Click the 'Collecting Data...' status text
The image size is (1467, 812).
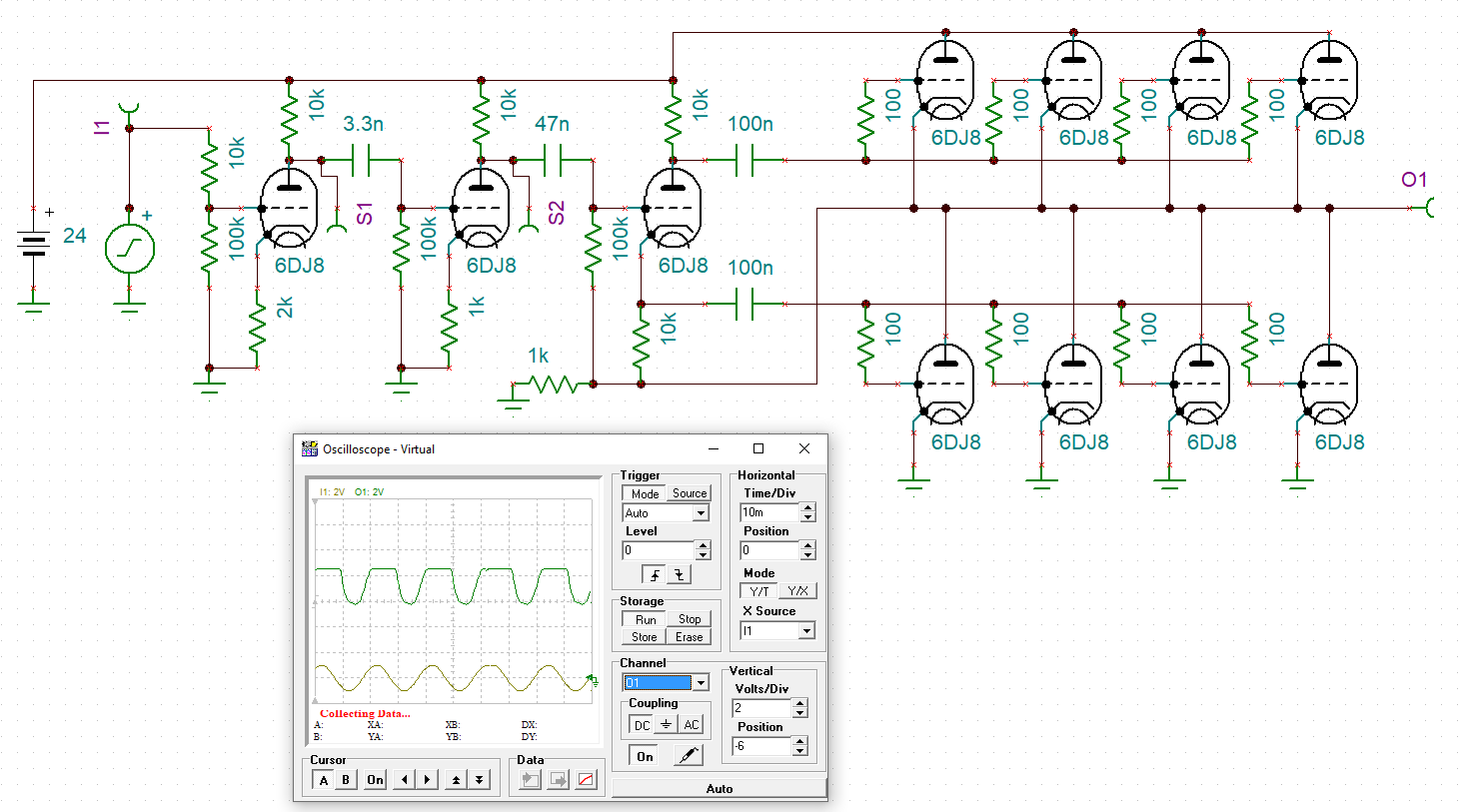point(365,713)
